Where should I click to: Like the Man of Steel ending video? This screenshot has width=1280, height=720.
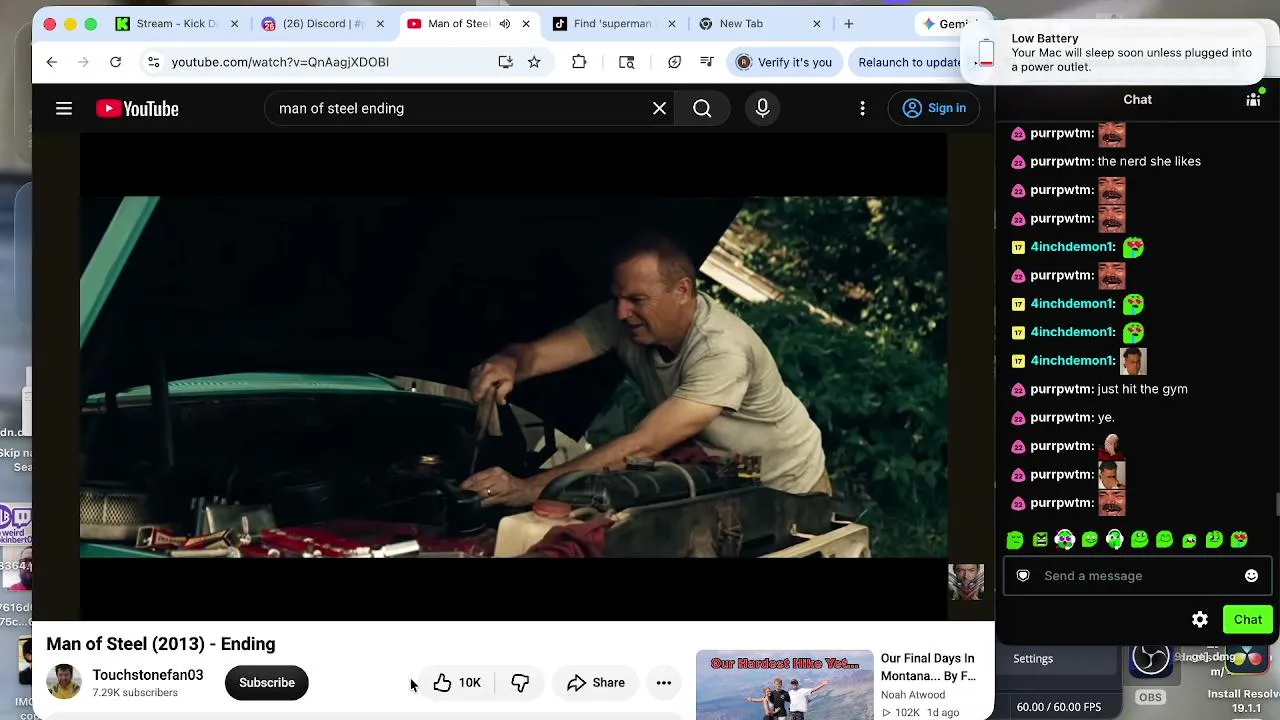pyautogui.click(x=457, y=683)
